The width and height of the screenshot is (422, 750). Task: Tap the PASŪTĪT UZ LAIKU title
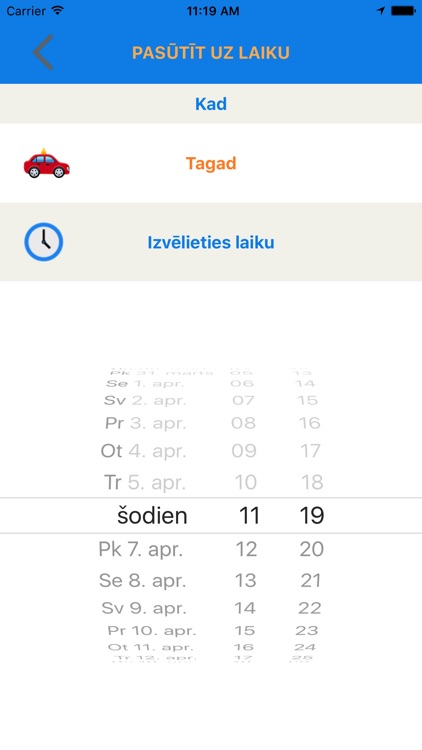click(x=211, y=53)
